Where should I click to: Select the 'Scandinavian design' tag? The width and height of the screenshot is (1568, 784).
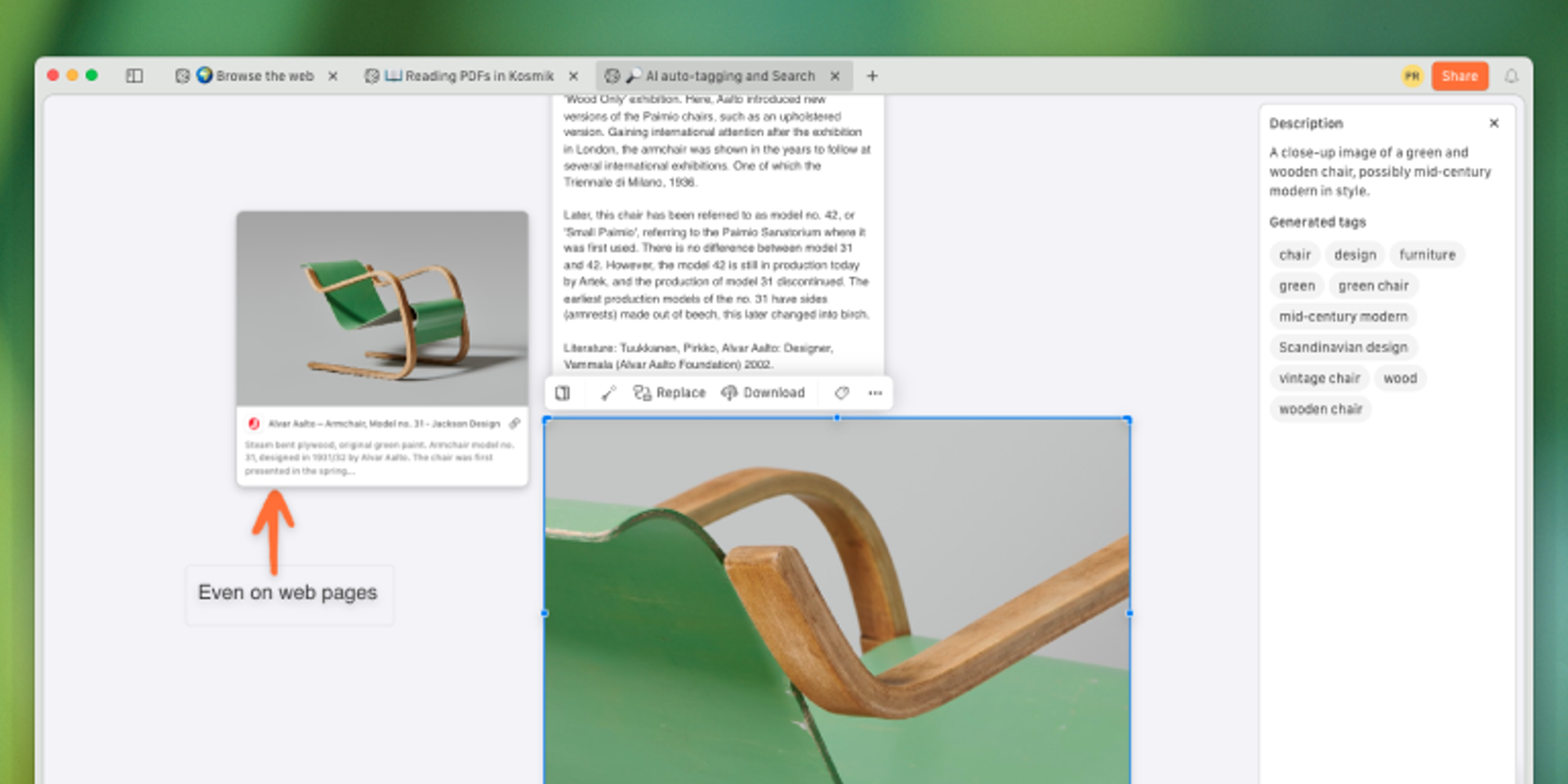click(1343, 348)
